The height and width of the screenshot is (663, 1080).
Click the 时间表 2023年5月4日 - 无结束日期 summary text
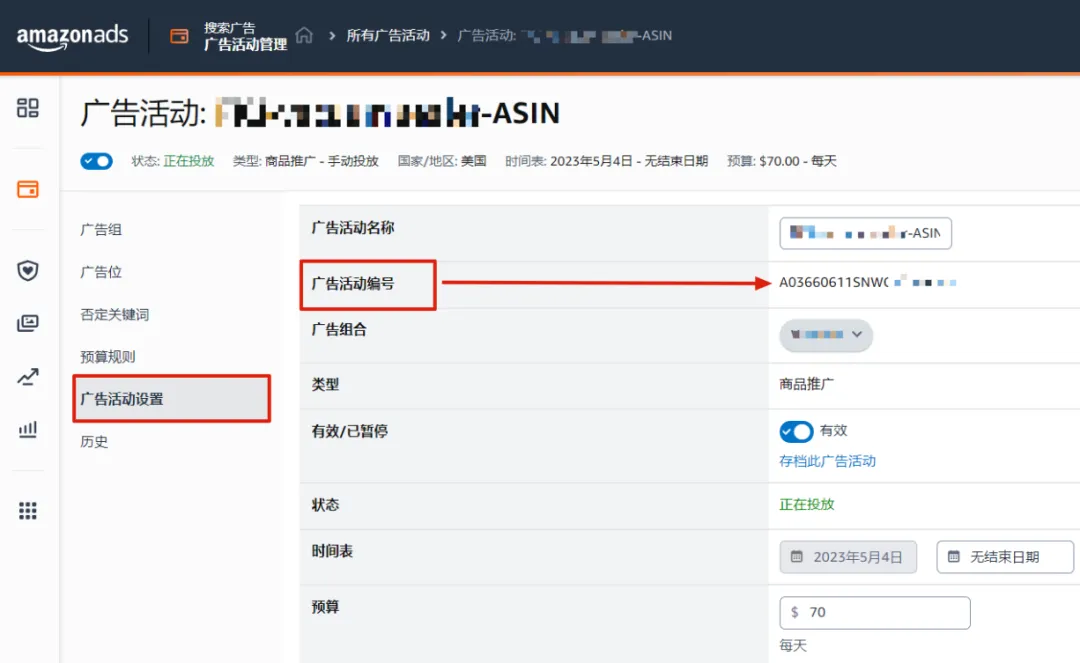point(606,161)
